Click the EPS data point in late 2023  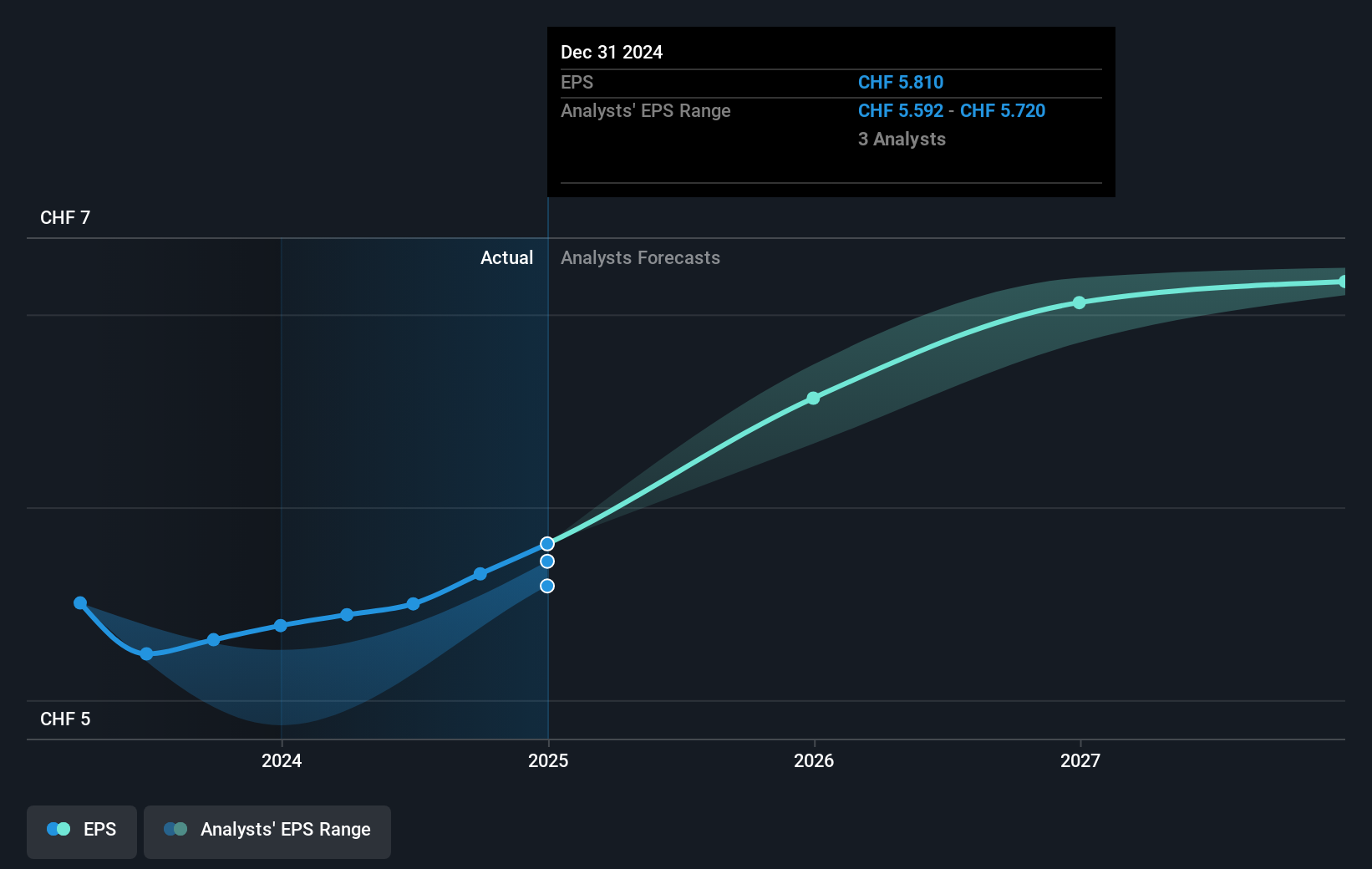(x=214, y=639)
